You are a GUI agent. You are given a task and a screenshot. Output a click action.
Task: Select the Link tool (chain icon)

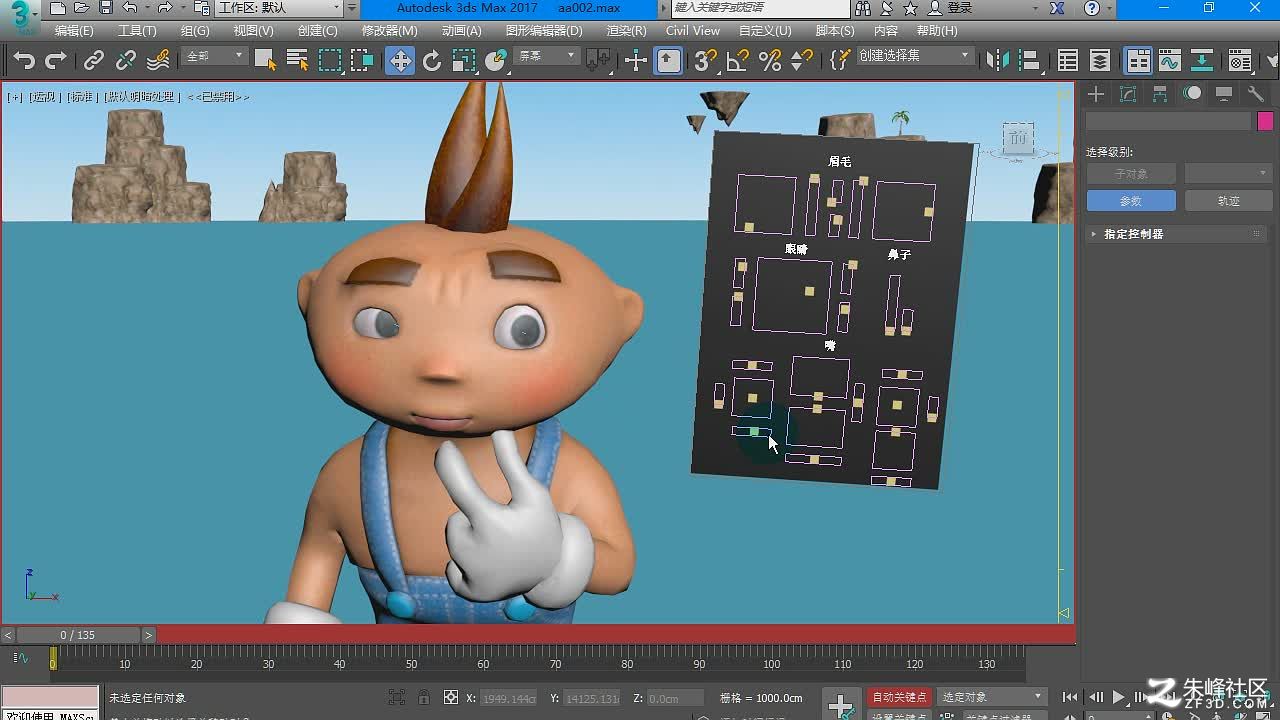tap(94, 61)
